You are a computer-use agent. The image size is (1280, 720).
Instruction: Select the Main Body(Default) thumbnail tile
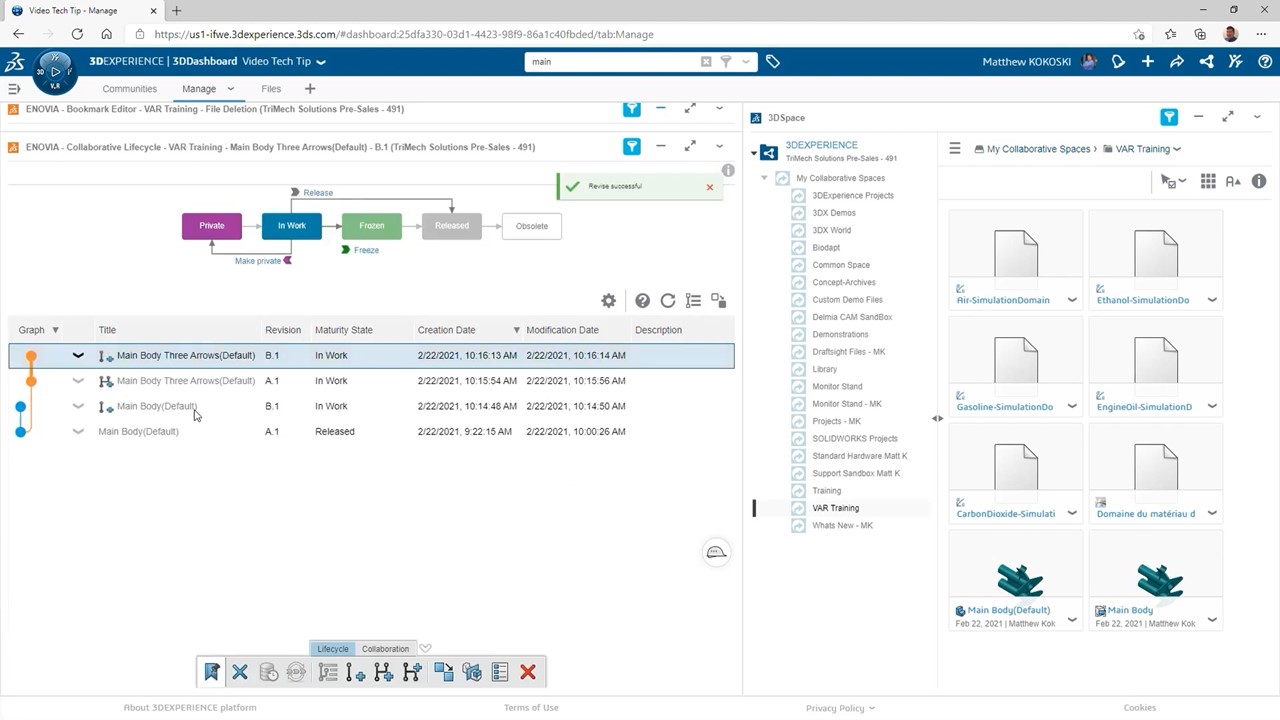1016,579
